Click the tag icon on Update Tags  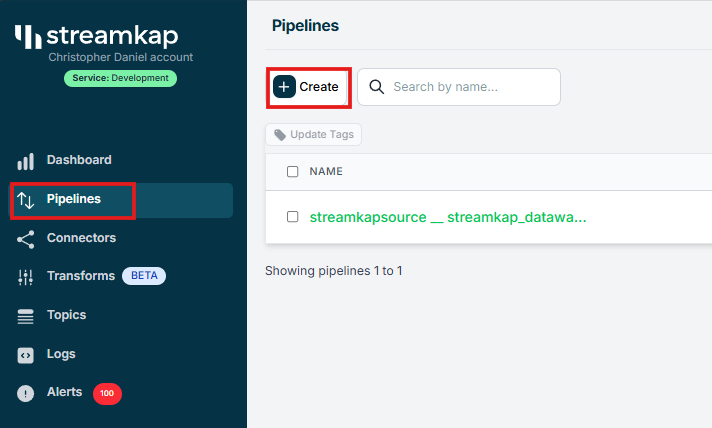pos(280,135)
